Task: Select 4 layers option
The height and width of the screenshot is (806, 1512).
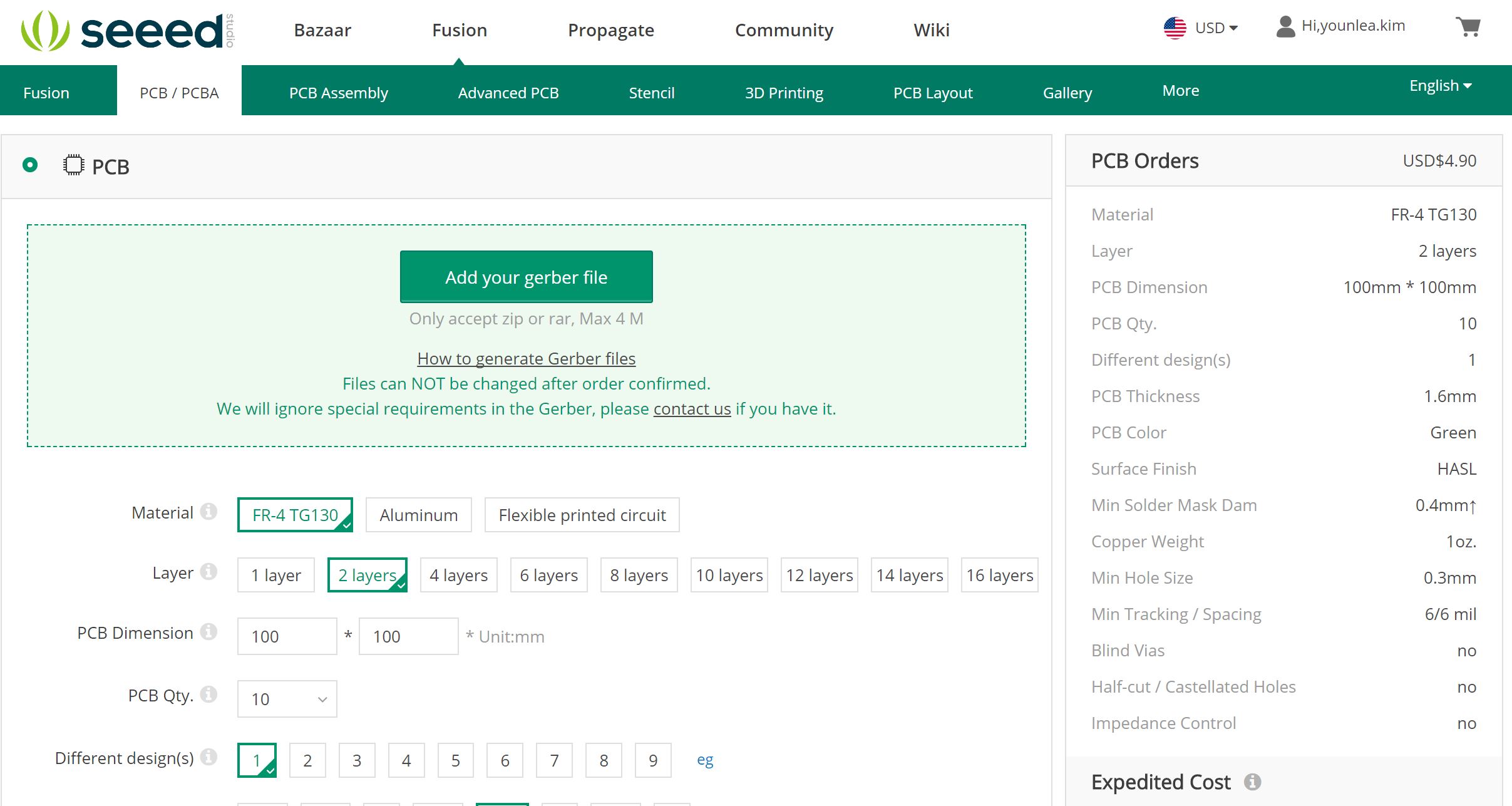Action: click(459, 575)
